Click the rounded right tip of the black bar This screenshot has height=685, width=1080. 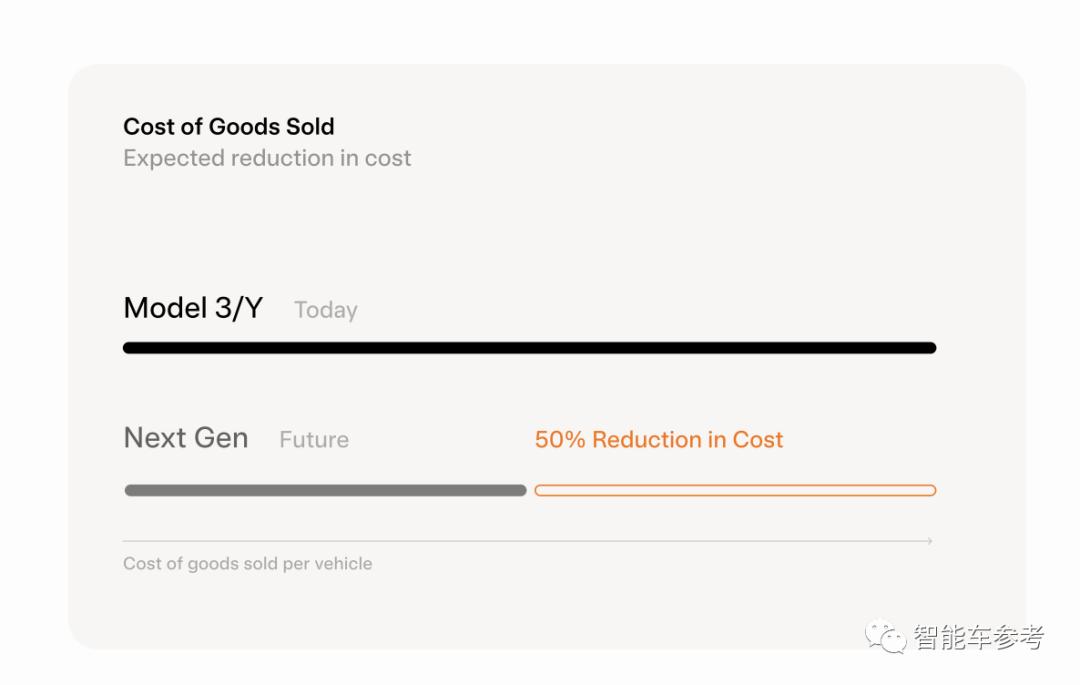(931, 348)
